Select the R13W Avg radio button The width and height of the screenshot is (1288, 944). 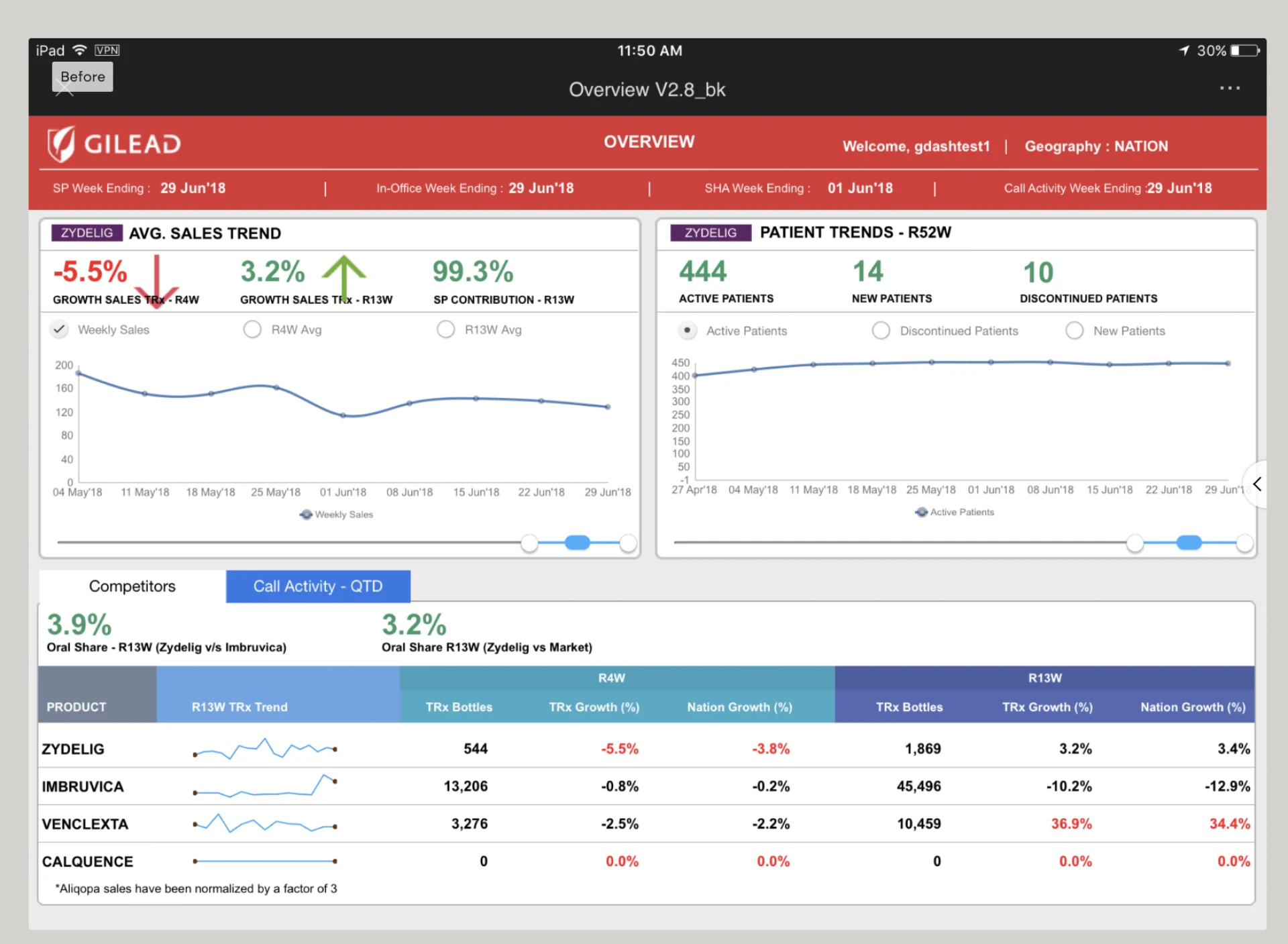446,329
